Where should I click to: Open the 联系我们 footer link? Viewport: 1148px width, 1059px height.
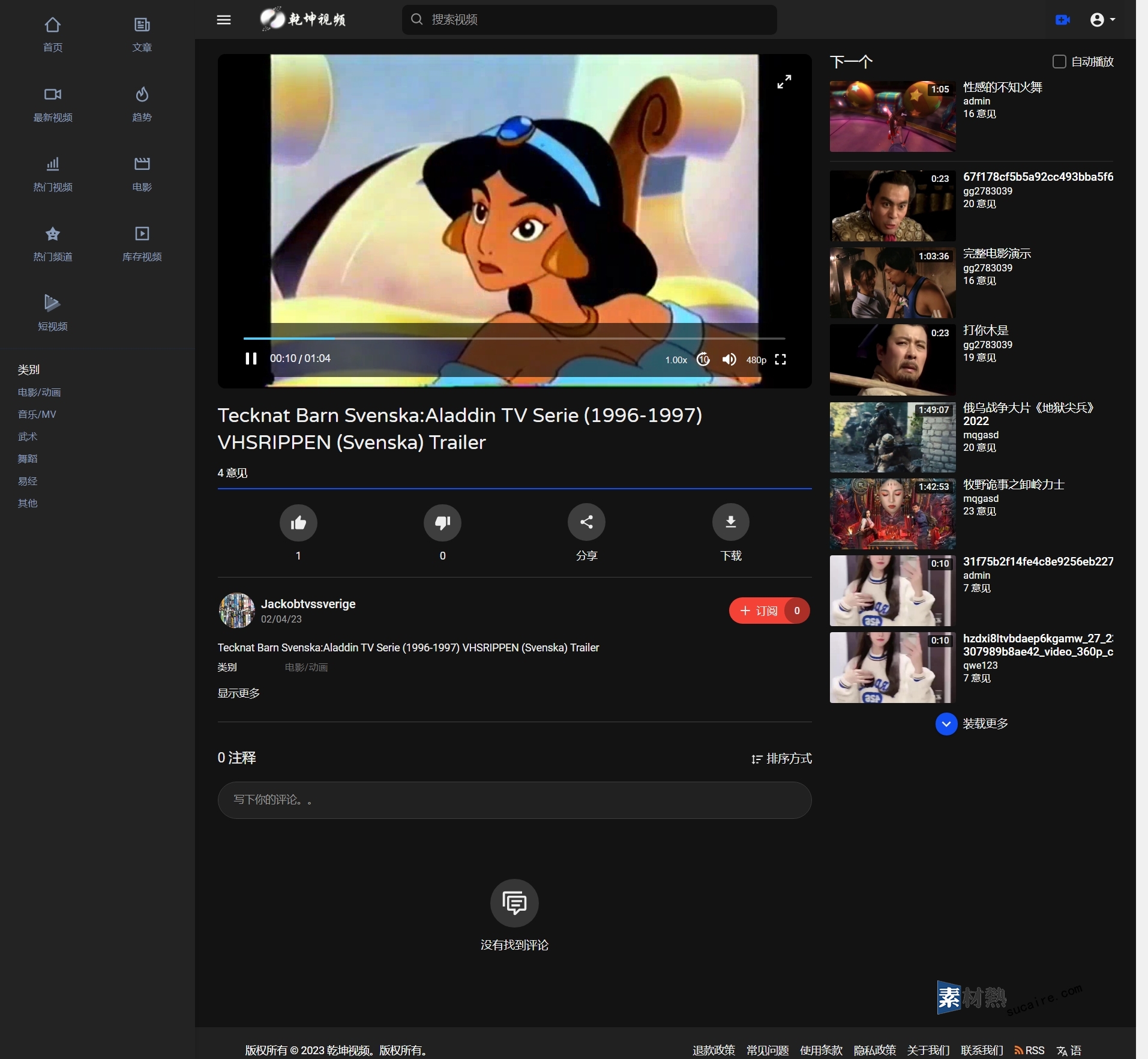[x=982, y=1050]
